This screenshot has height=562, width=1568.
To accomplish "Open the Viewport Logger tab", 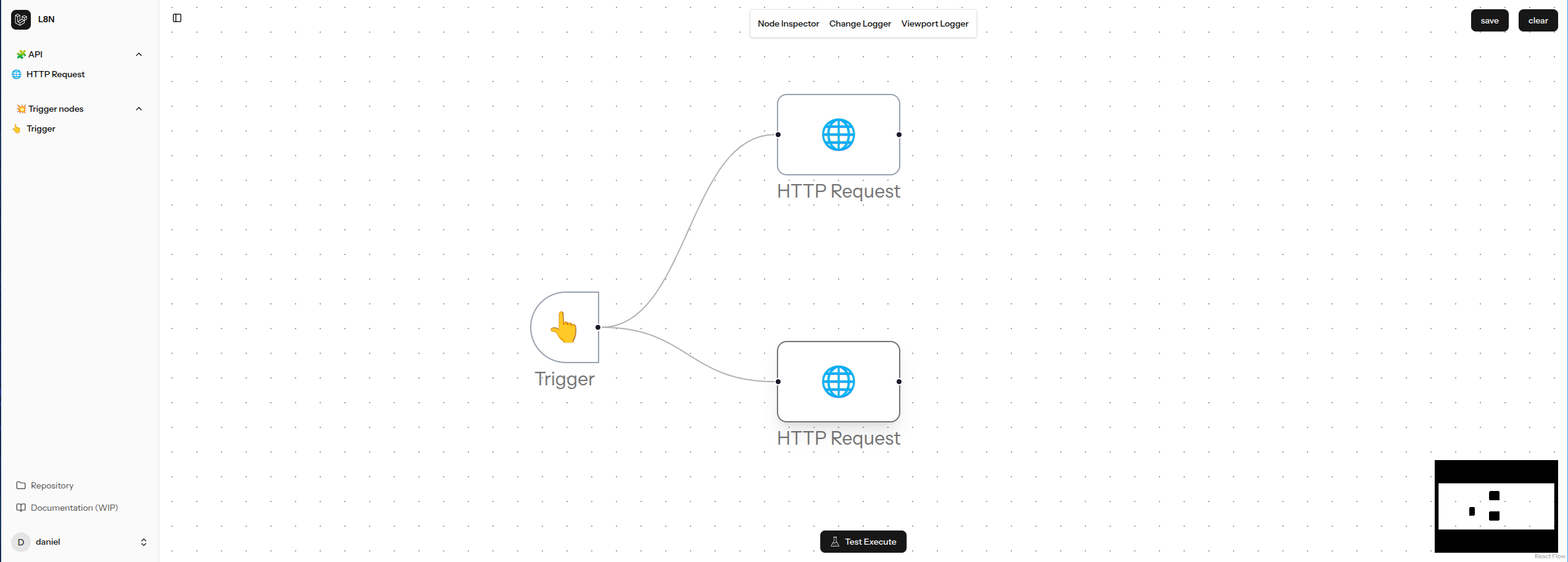I will [x=935, y=23].
